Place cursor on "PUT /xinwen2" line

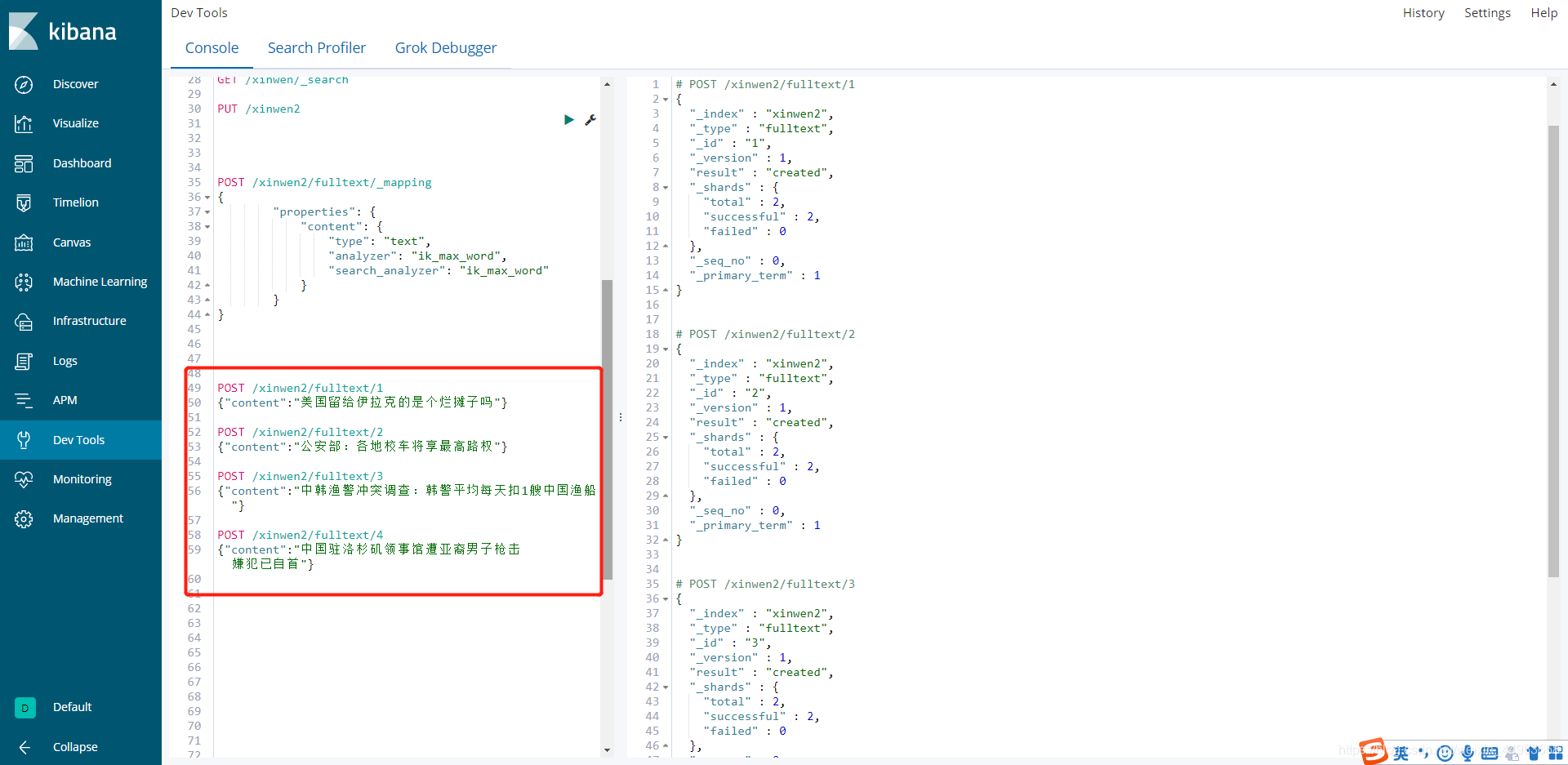(259, 109)
